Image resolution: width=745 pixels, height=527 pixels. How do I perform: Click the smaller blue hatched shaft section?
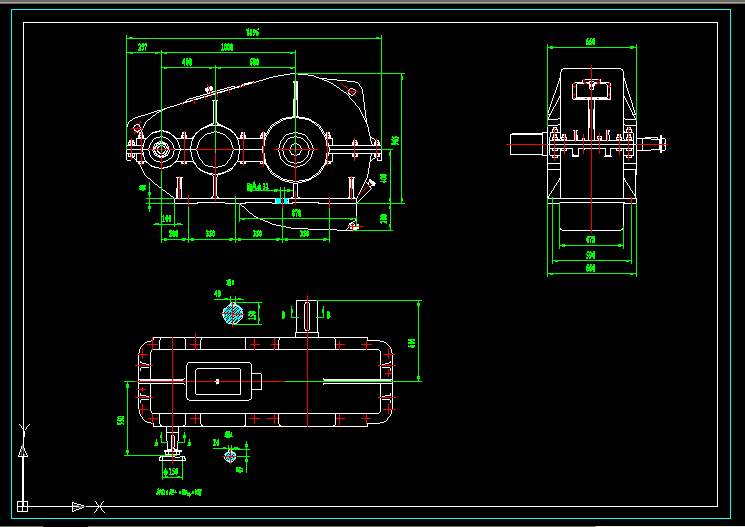(230, 455)
